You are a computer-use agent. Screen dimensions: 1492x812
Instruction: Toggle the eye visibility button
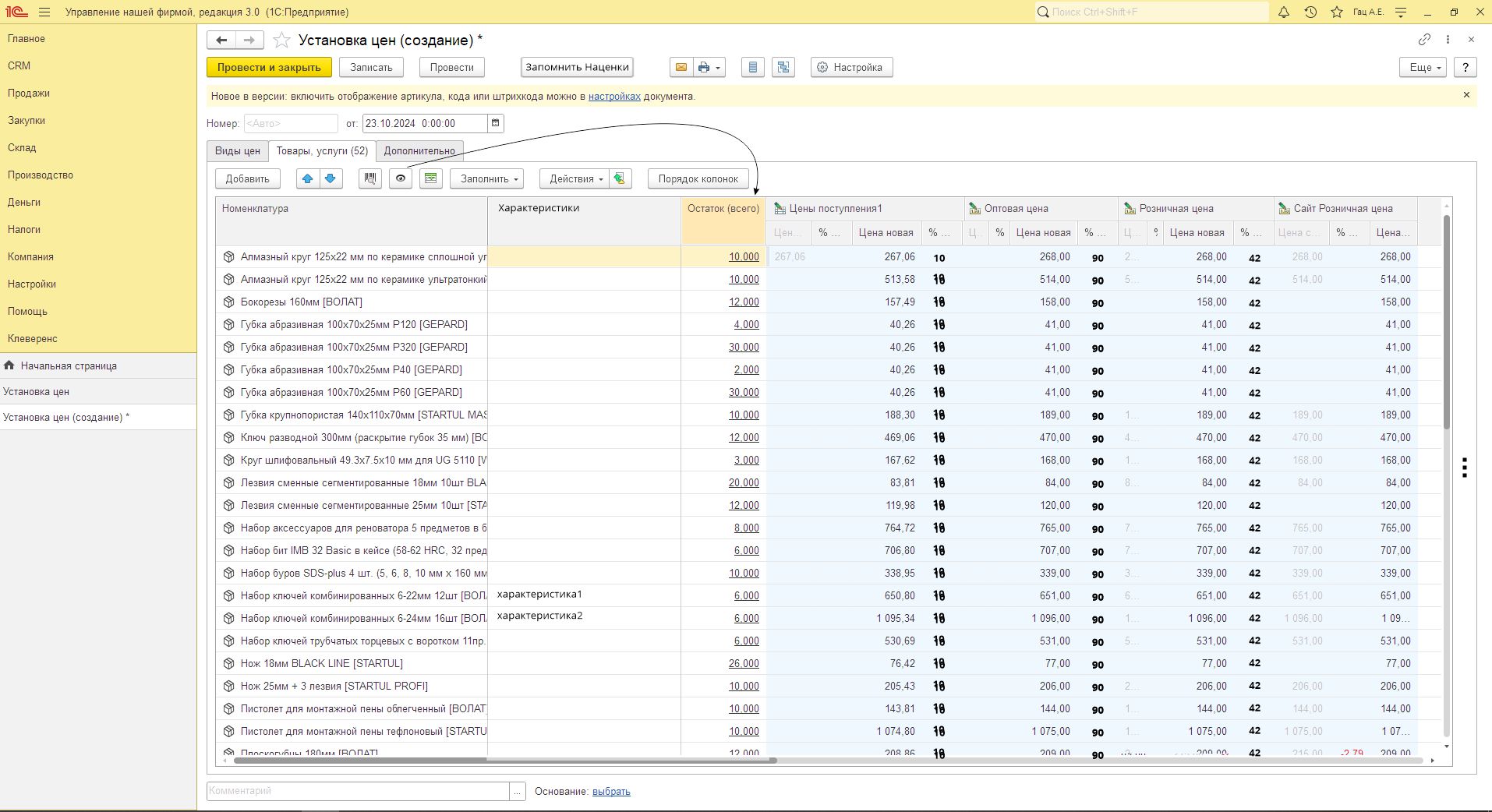coord(401,178)
